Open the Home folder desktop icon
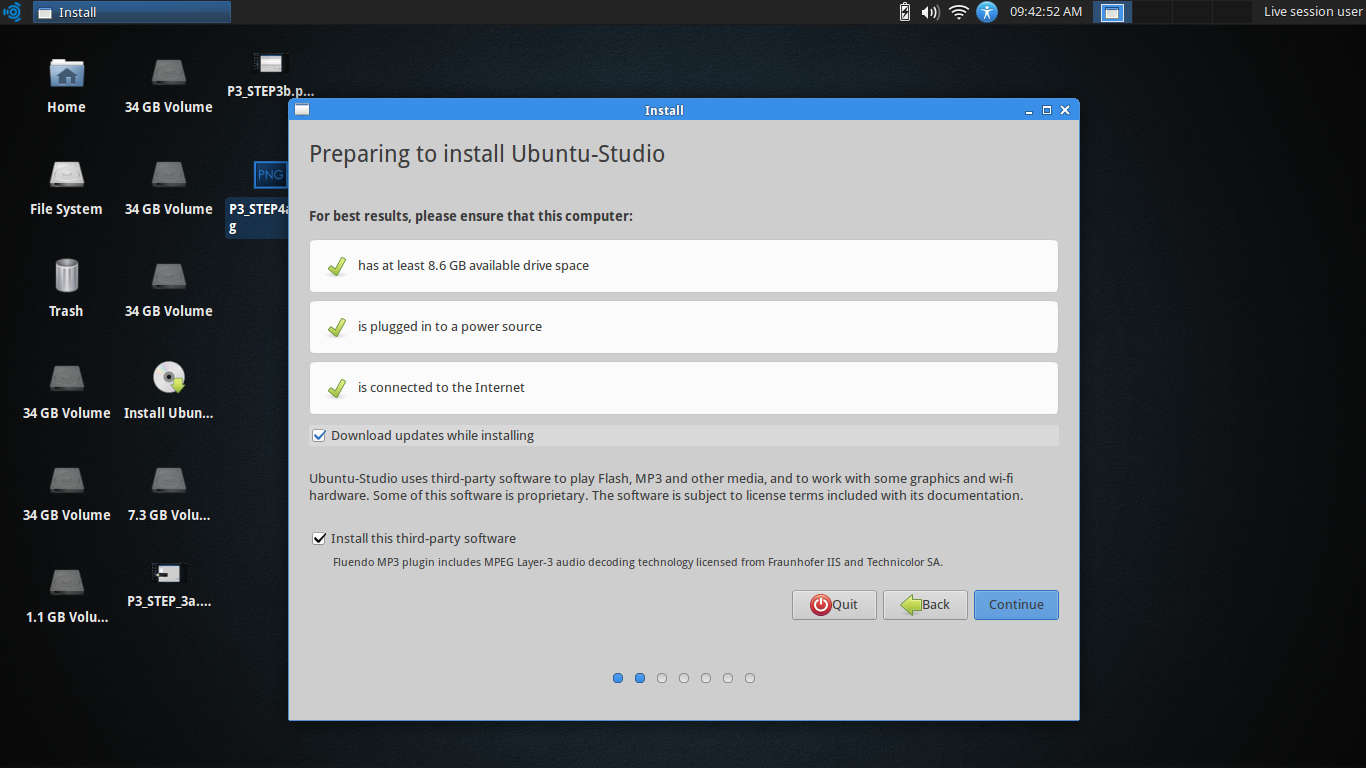 point(66,74)
